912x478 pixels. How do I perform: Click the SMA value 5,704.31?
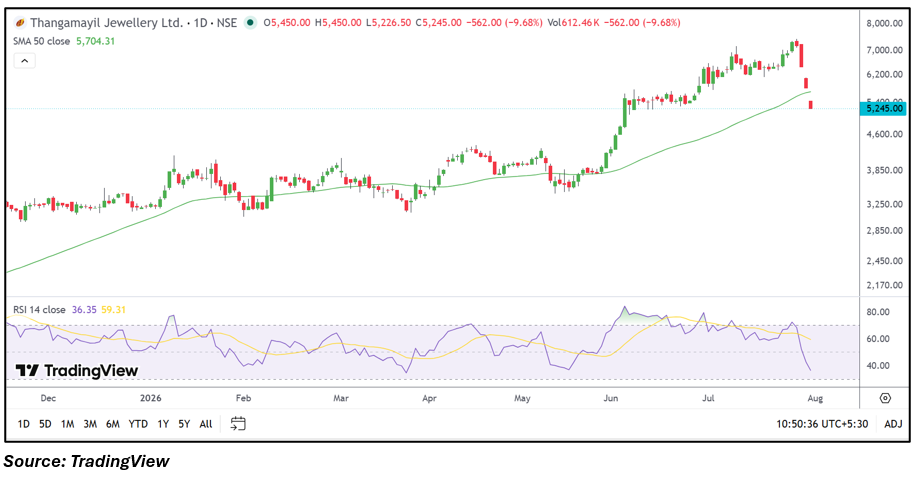click(95, 41)
